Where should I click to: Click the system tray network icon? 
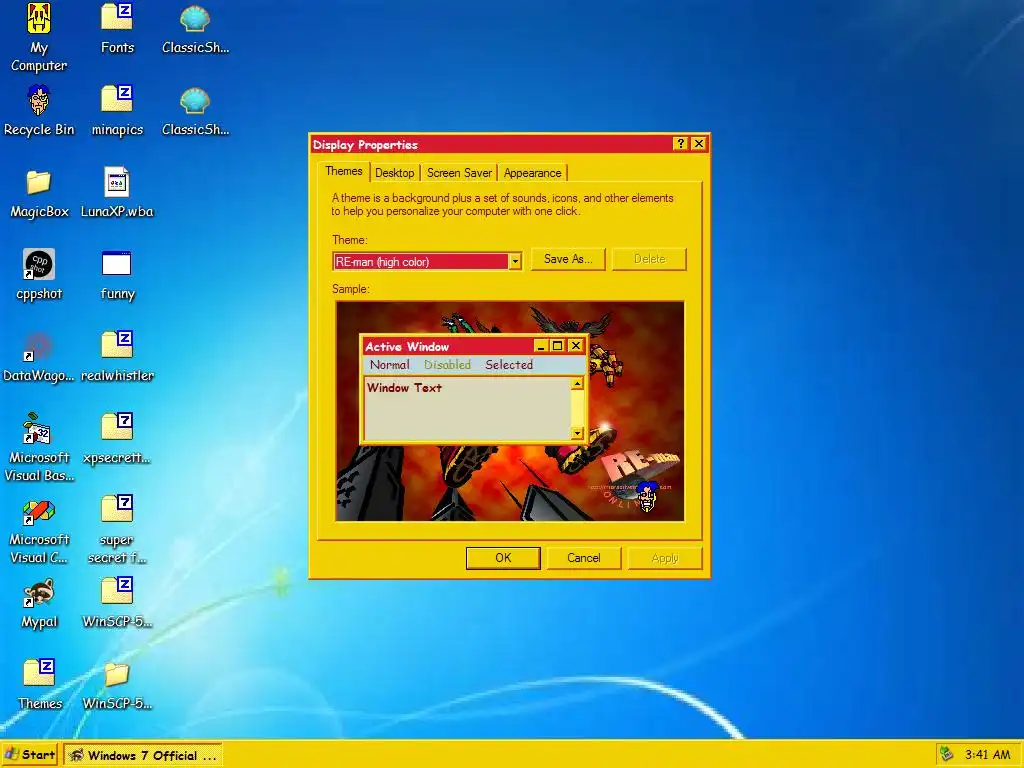946,754
